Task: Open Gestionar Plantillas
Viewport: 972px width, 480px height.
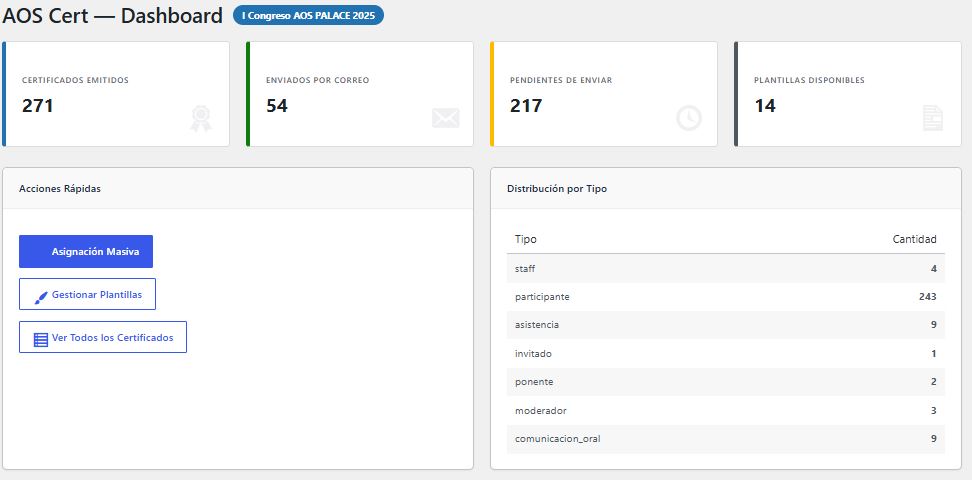Action: (87, 294)
